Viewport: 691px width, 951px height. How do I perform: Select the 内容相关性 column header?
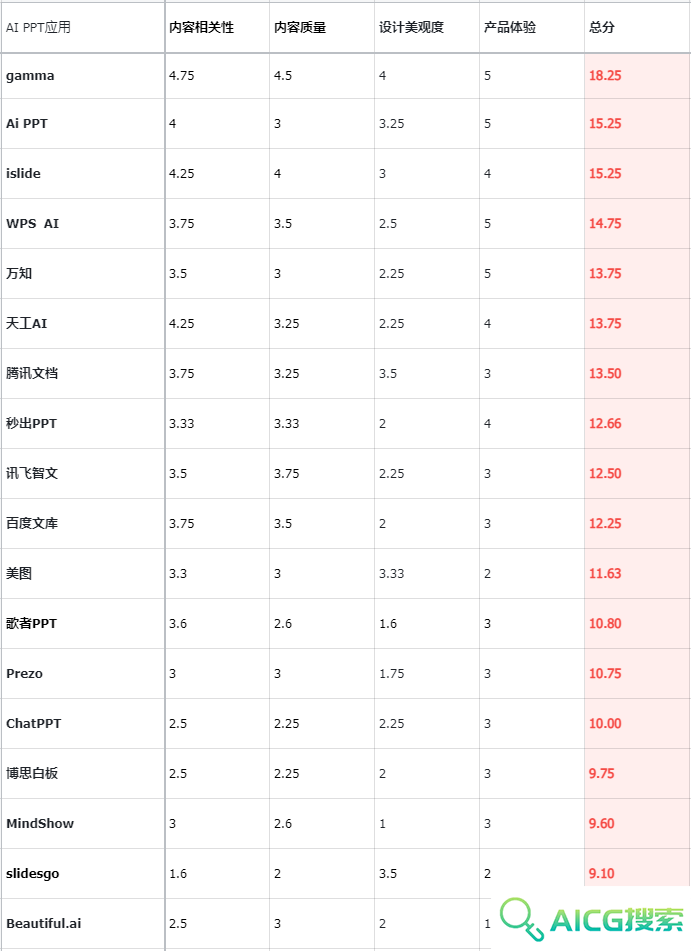(201, 27)
